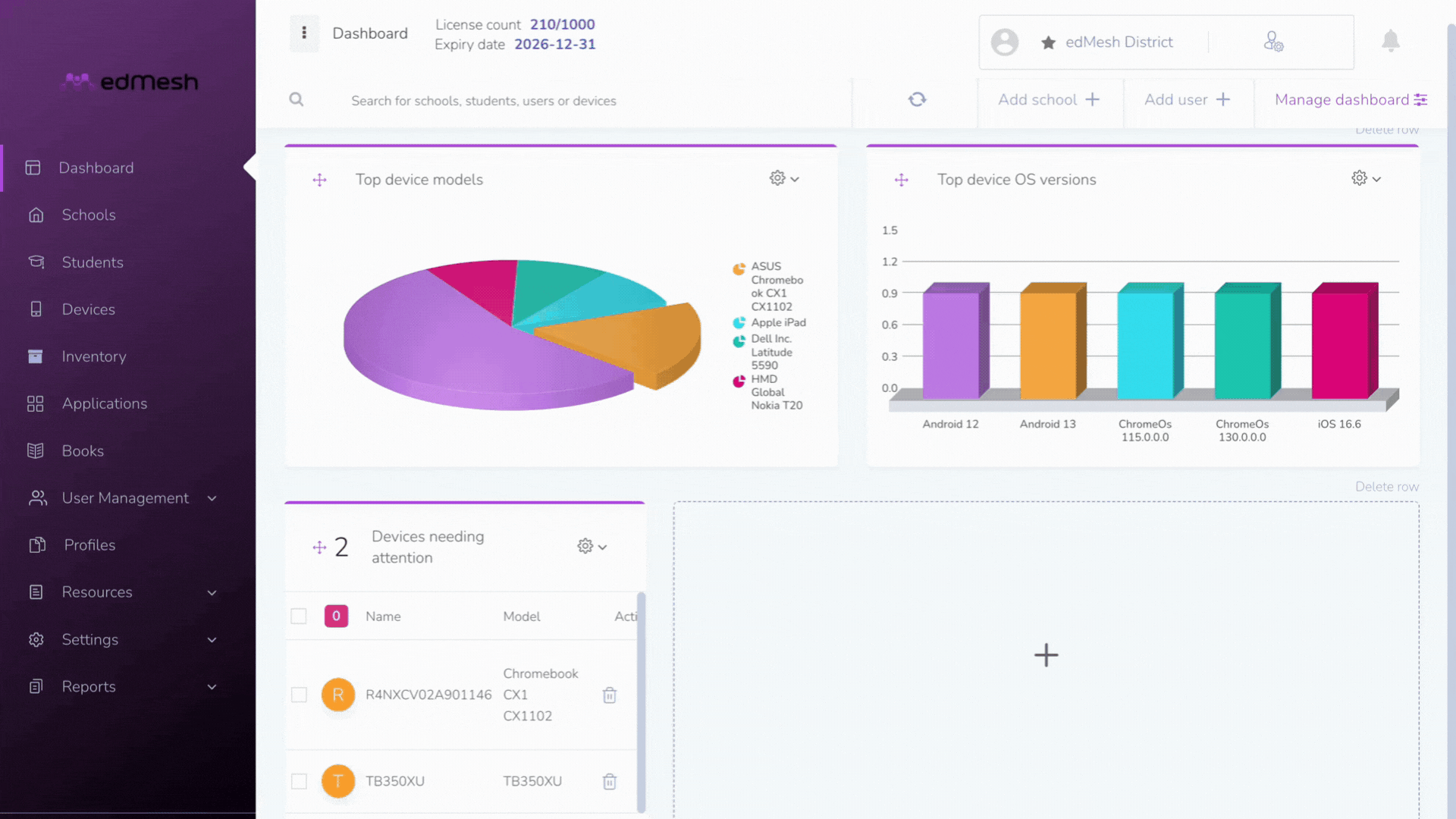Viewport: 1456px width, 819px height.
Task: Click the notification bell icon
Action: [1390, 41]
